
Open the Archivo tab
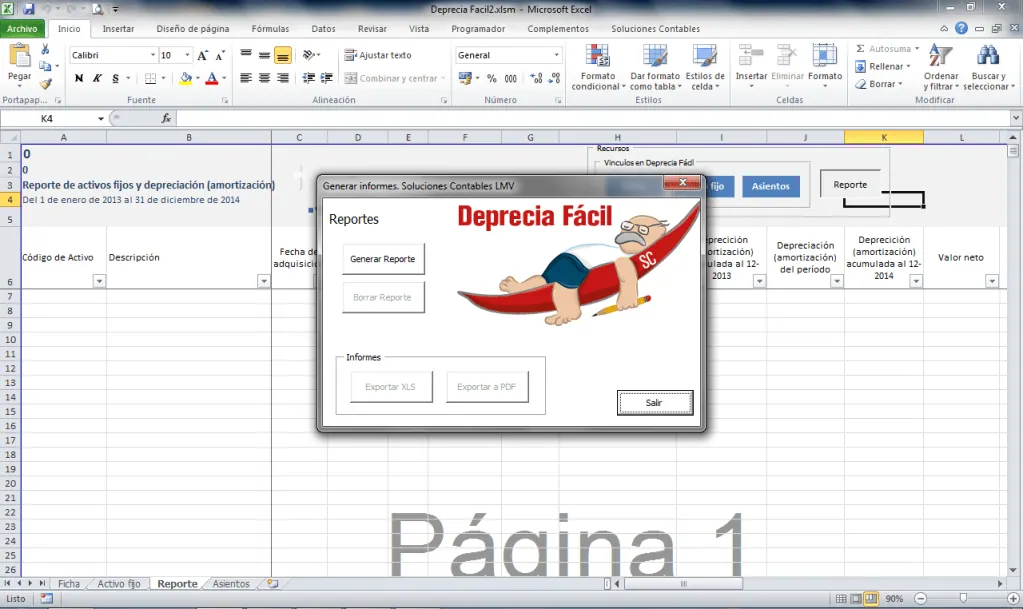[x=23, y=29]
